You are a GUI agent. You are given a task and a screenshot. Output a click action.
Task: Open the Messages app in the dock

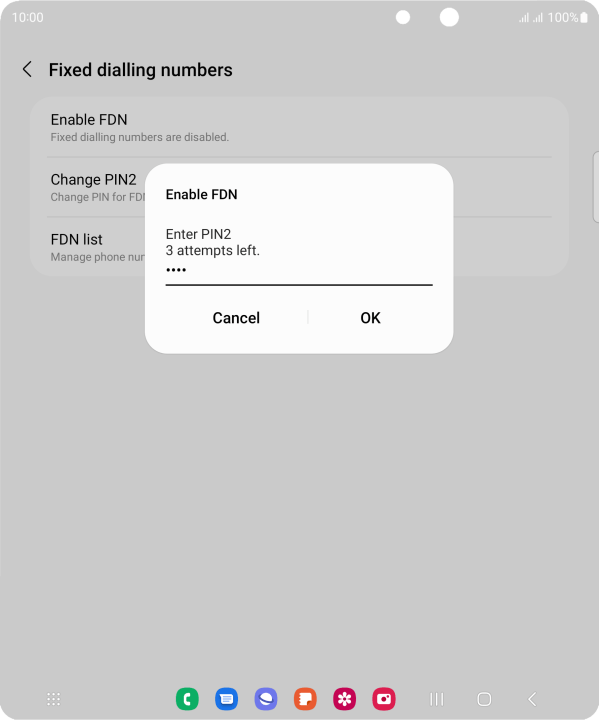(226, 699)
